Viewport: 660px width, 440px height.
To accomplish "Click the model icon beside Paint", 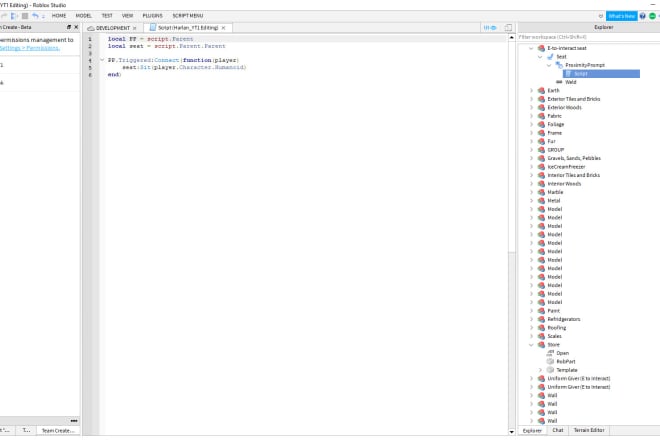I will [541, 311].
